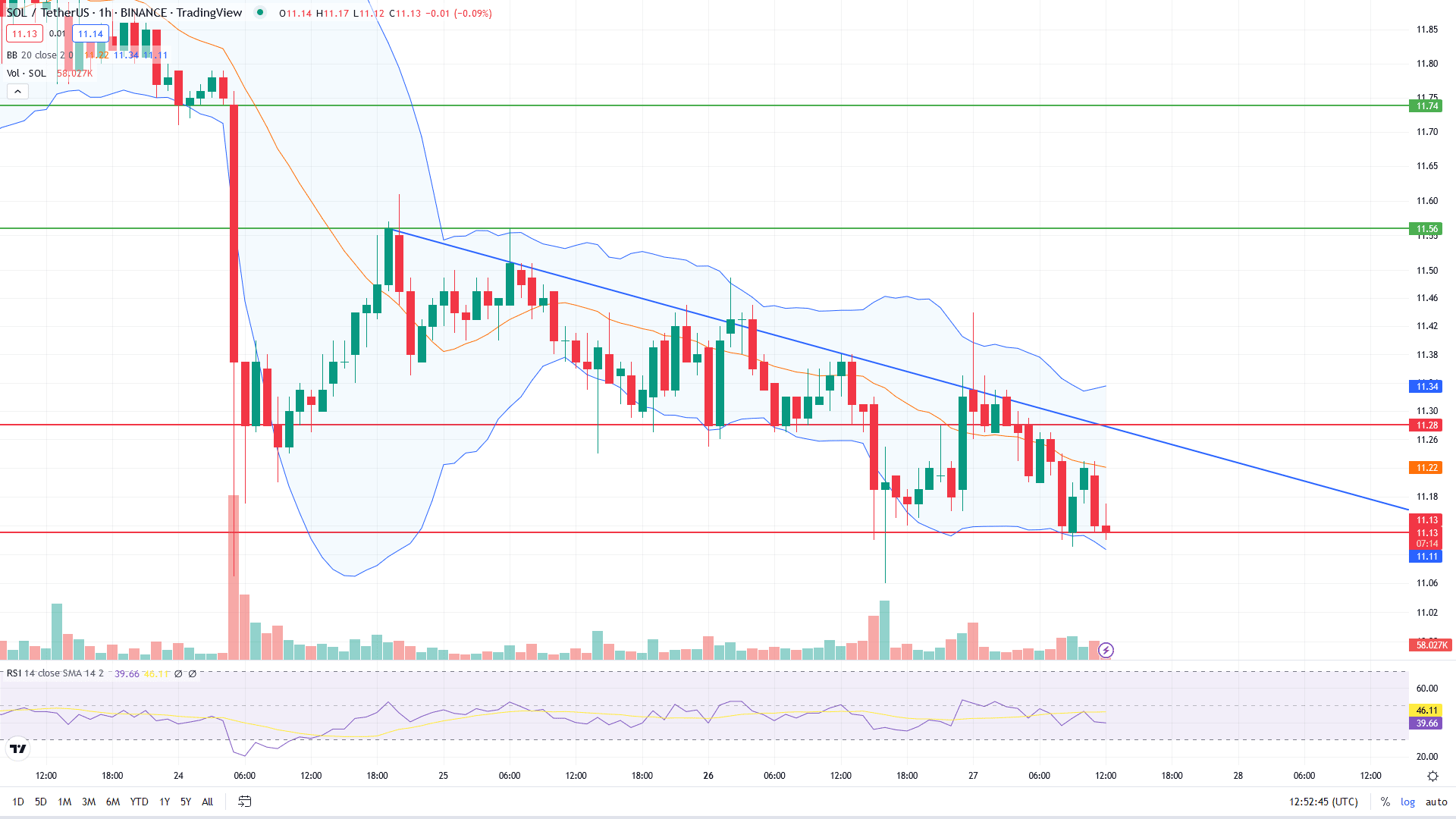1456x819 pixels.
Task: Click the date 25 on time axis
Action: point(443,776)
